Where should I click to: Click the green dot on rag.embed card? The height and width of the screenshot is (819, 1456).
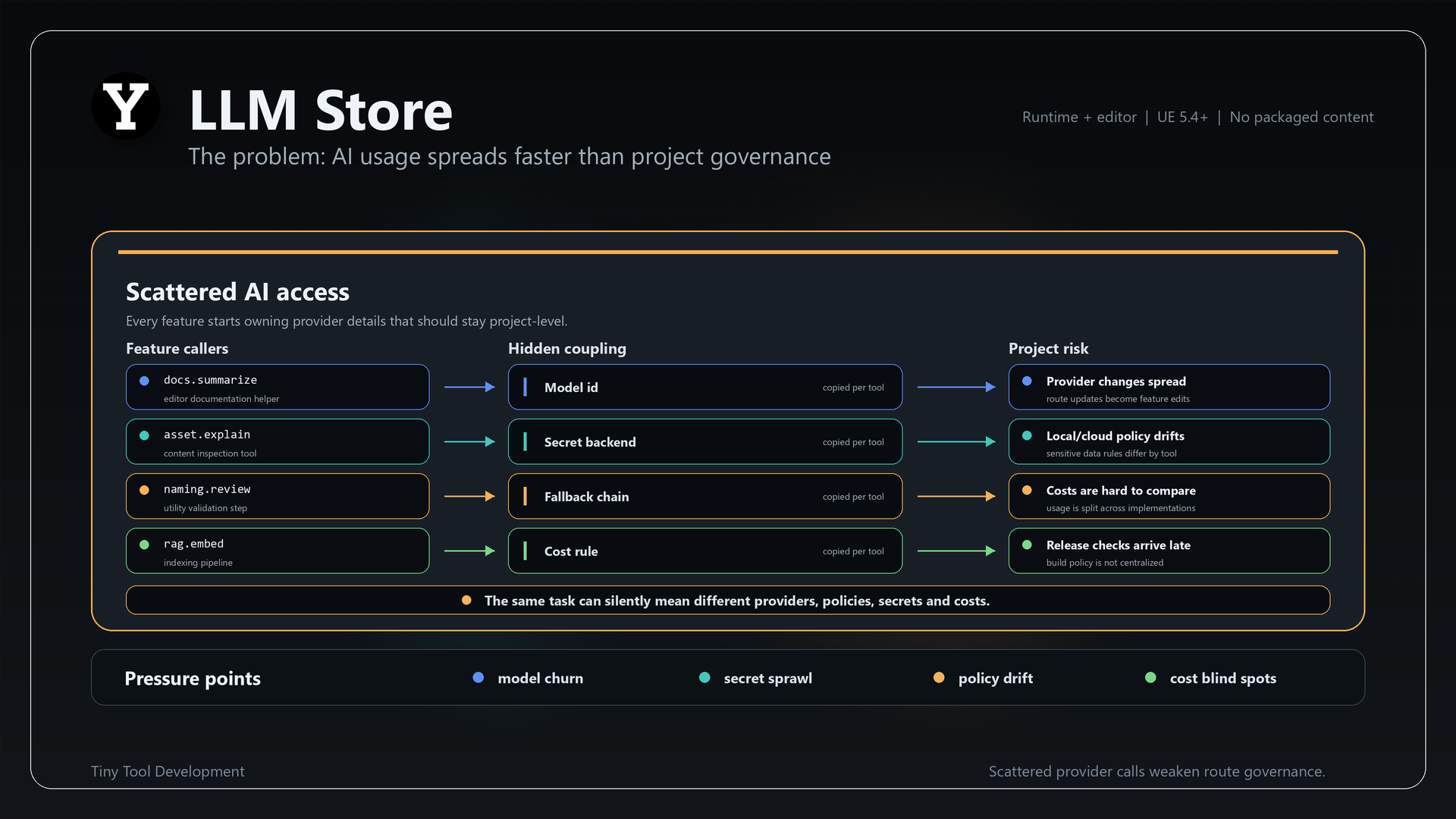(144, 544)
